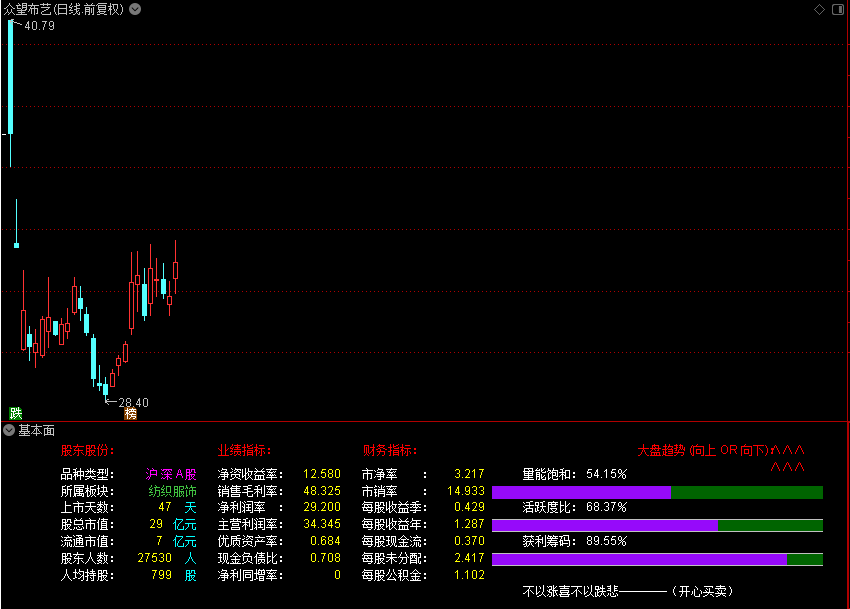Click the diamond icon at top right
850x609 pixels.
(x=819, y=9)
